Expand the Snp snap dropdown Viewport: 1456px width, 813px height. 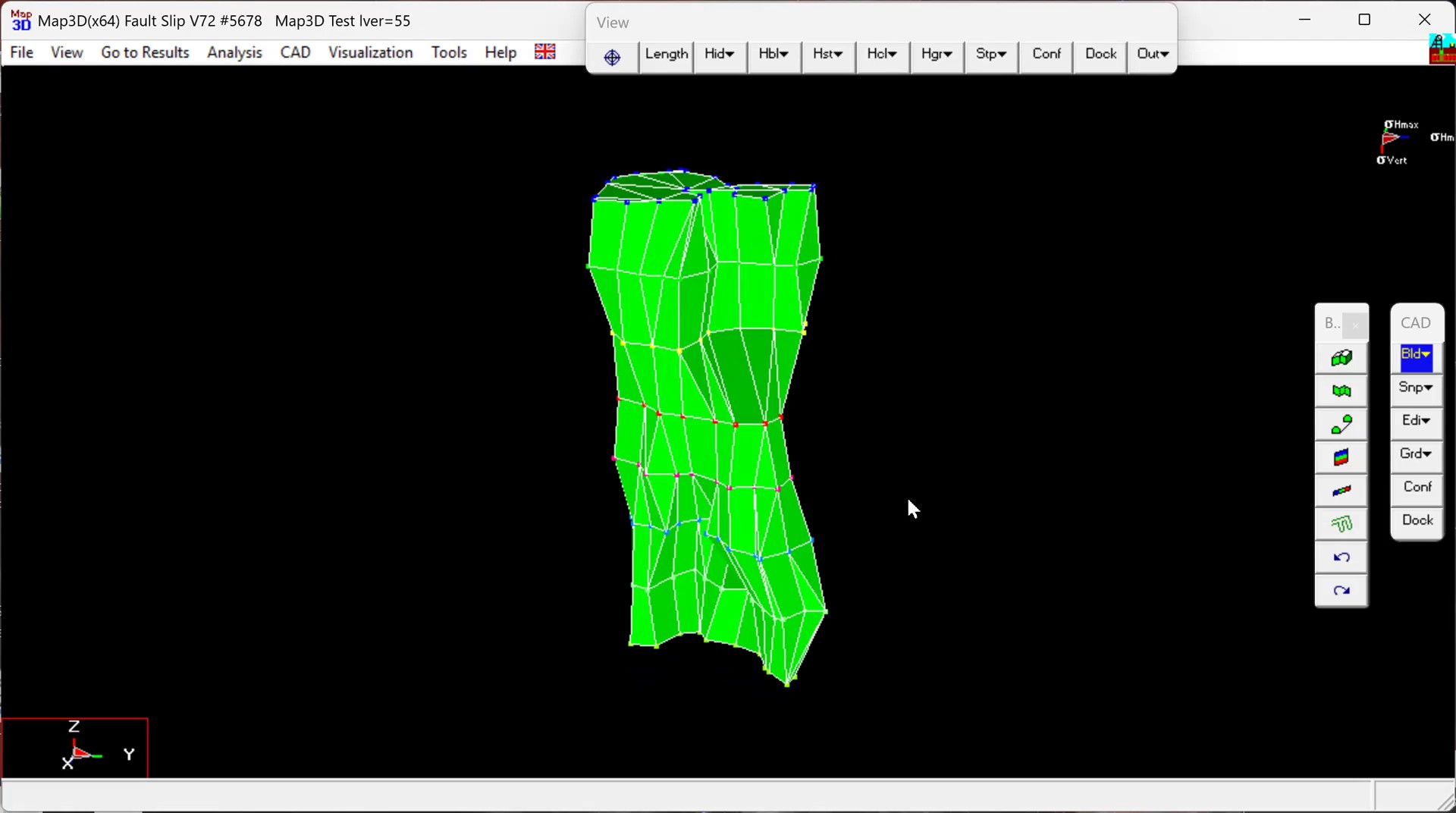(1416, 389)
